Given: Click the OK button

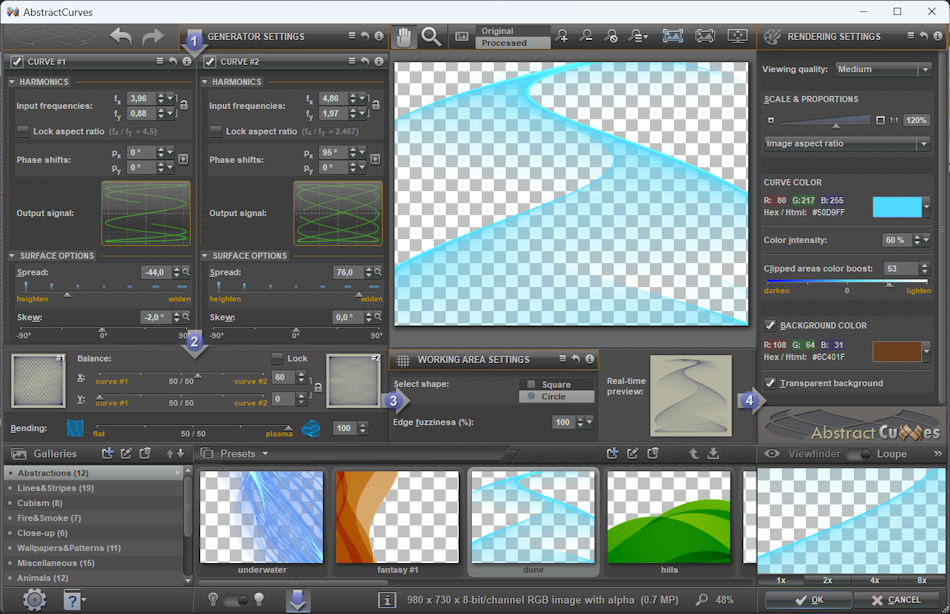Looking at the screenshot, I should pos(810,600).
